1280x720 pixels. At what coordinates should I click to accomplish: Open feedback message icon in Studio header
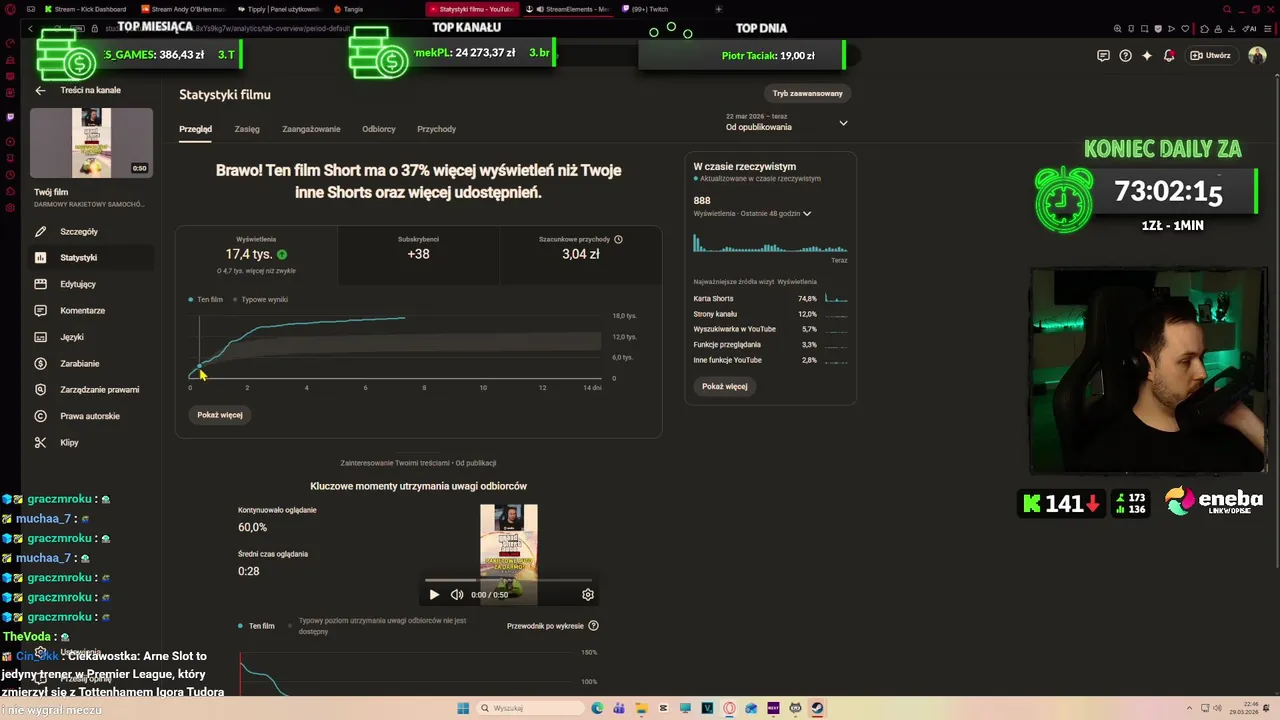[x=1103, y=56]
